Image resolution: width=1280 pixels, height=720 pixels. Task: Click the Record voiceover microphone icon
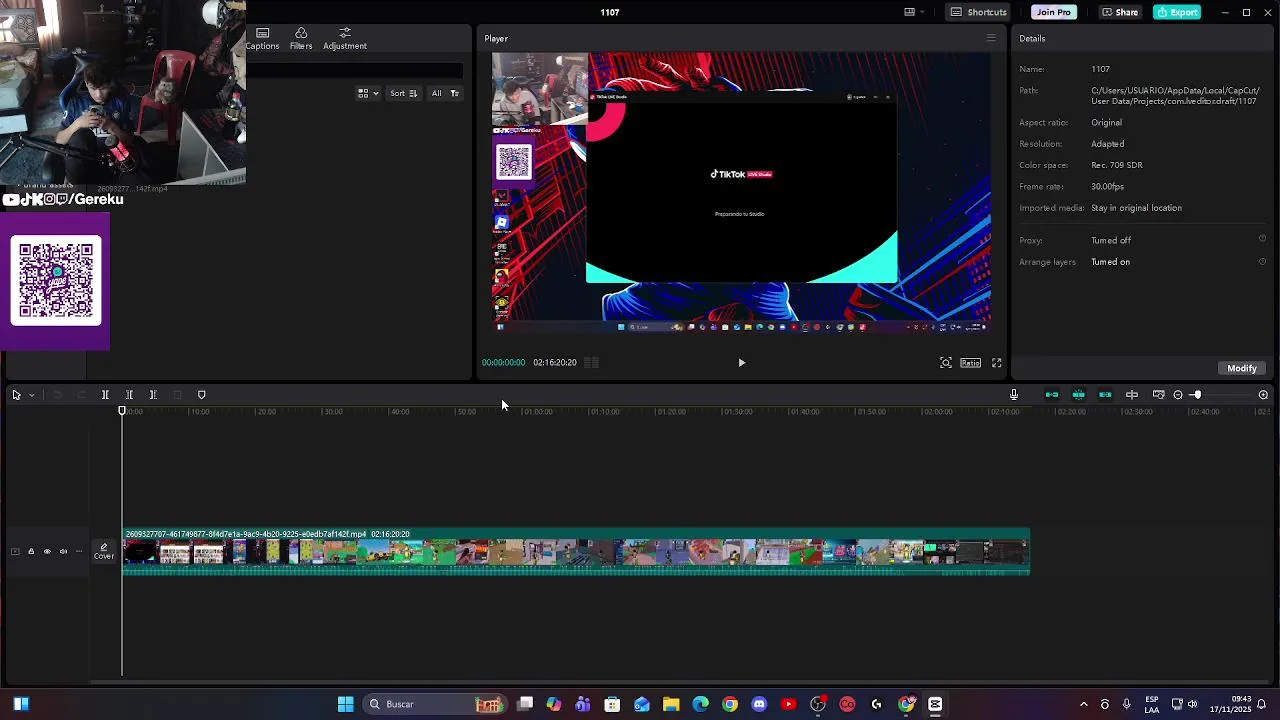[x=1013, y=395]
